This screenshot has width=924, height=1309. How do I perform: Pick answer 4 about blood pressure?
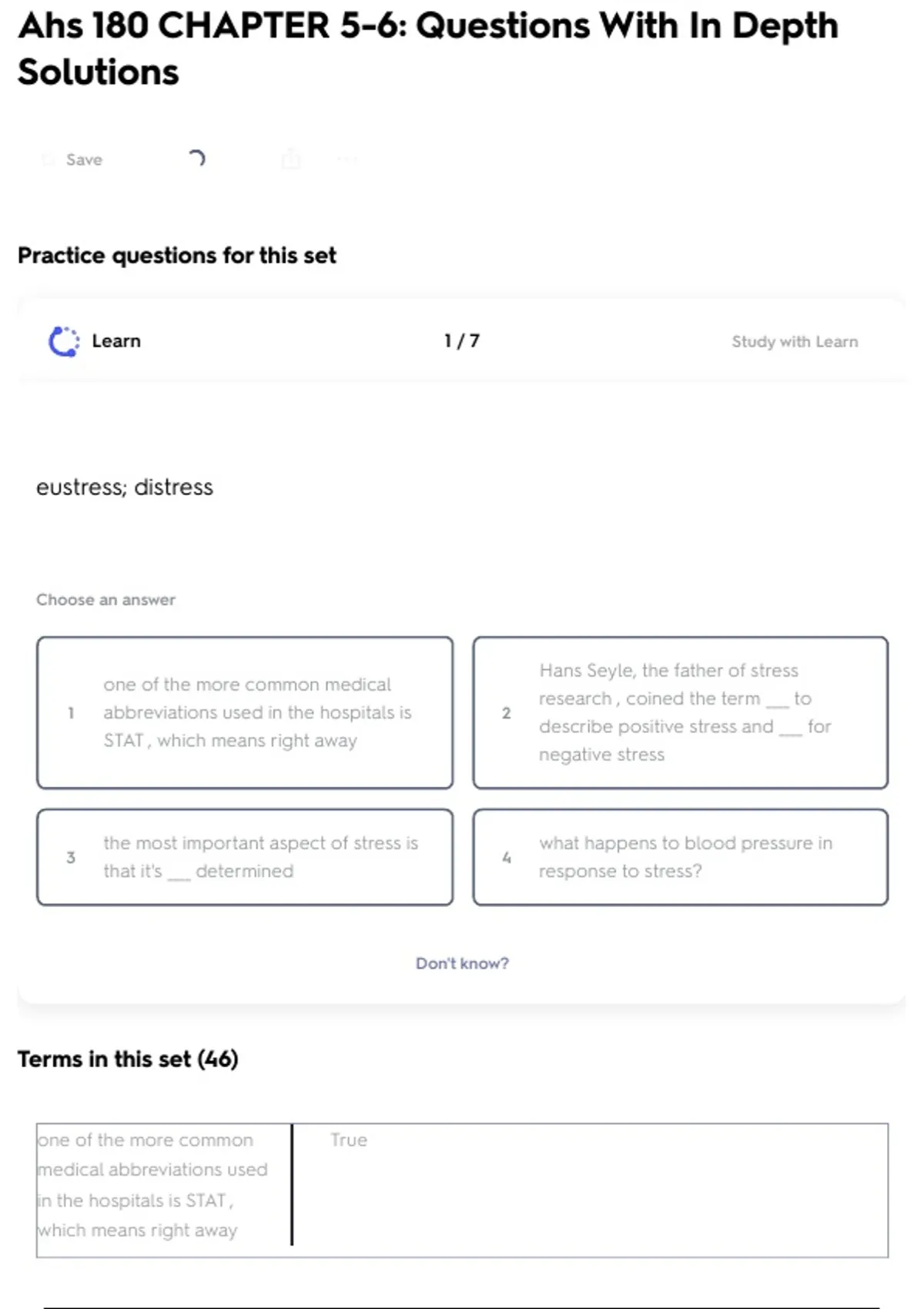coord(681,857)
